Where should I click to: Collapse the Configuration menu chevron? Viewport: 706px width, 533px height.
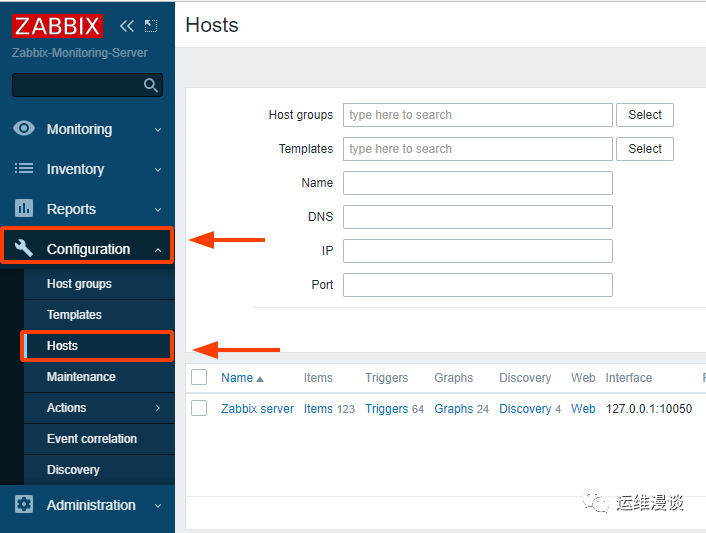click(158, 250)
